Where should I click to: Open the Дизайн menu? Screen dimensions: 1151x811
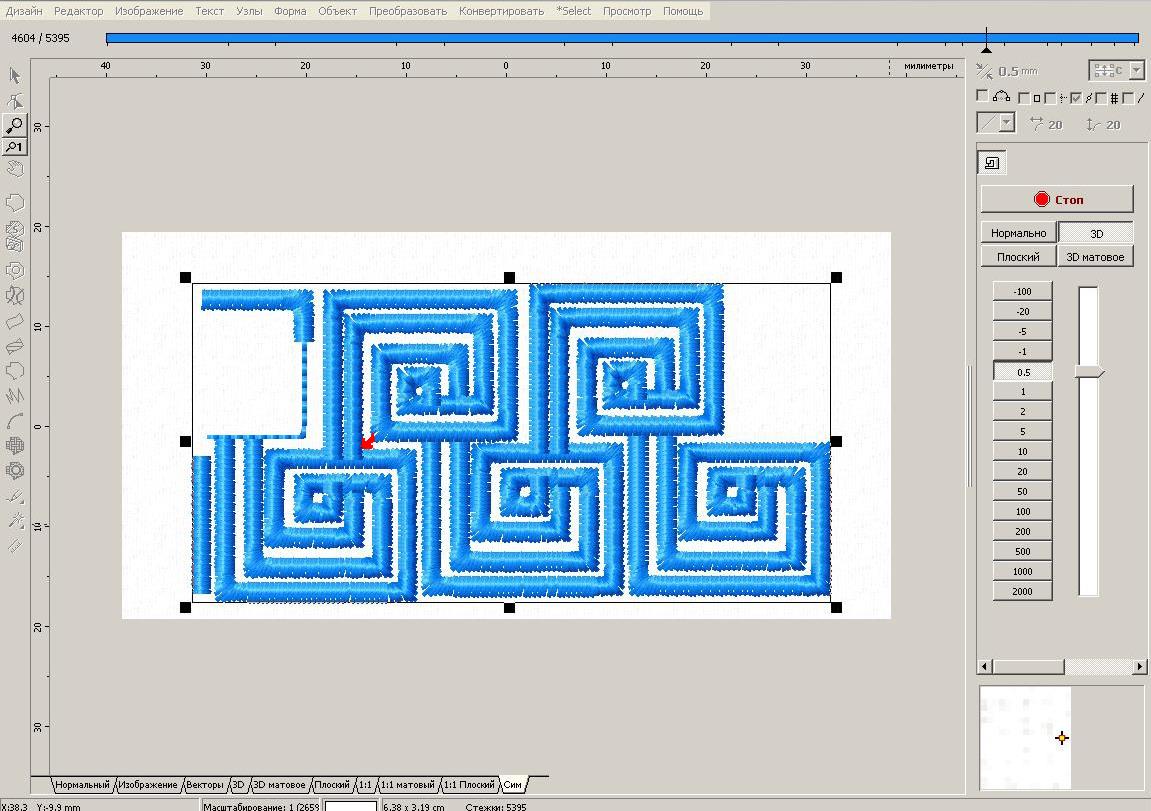[24, 11]
